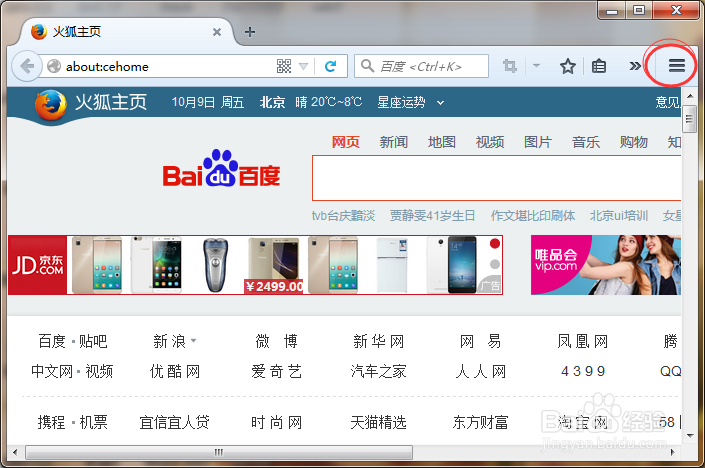Open the 优酷网 site link
Viewport: 705px width, 468px height.
point(174,371)
